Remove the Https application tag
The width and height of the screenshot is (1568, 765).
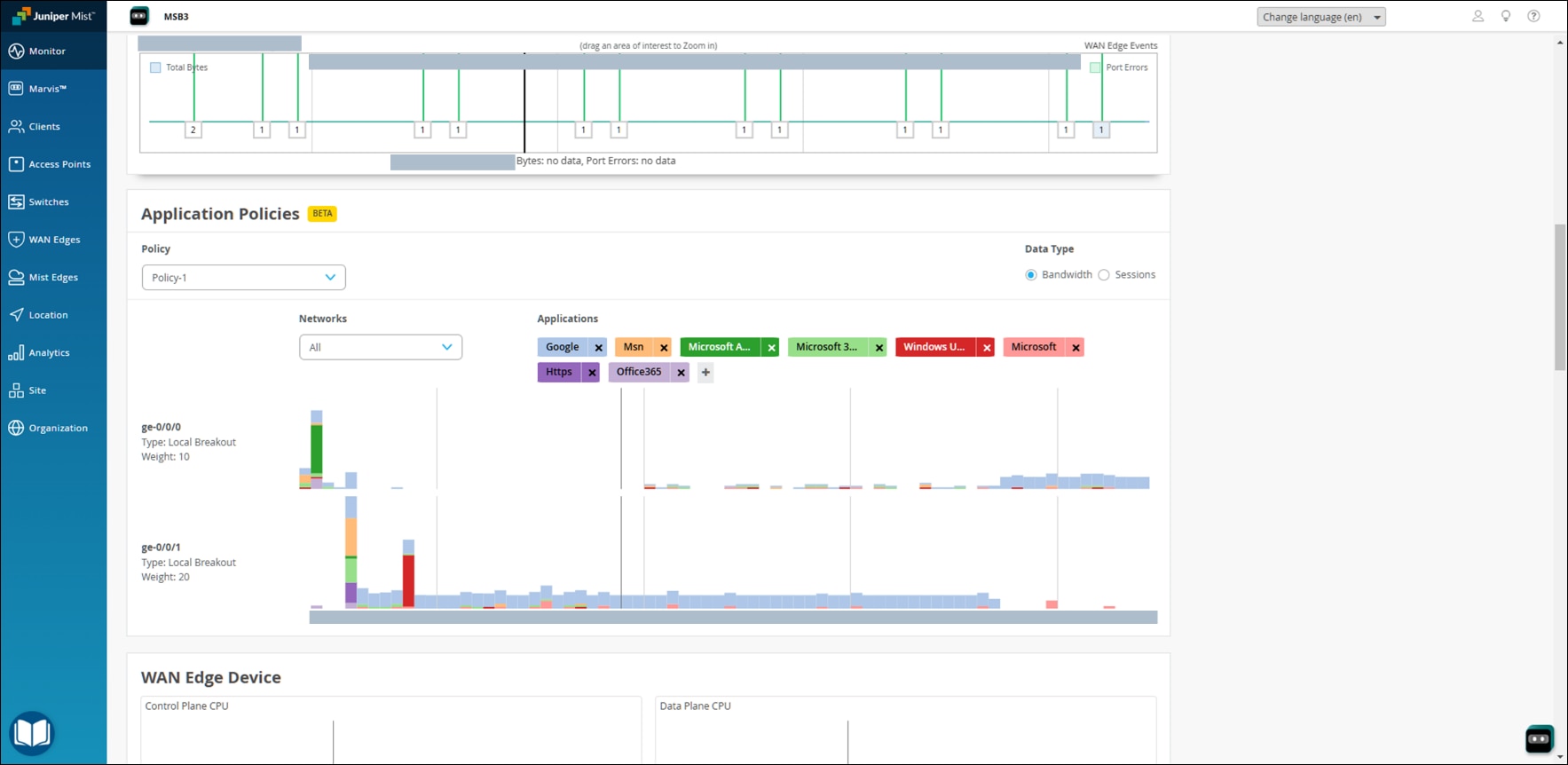coord(592,373)
